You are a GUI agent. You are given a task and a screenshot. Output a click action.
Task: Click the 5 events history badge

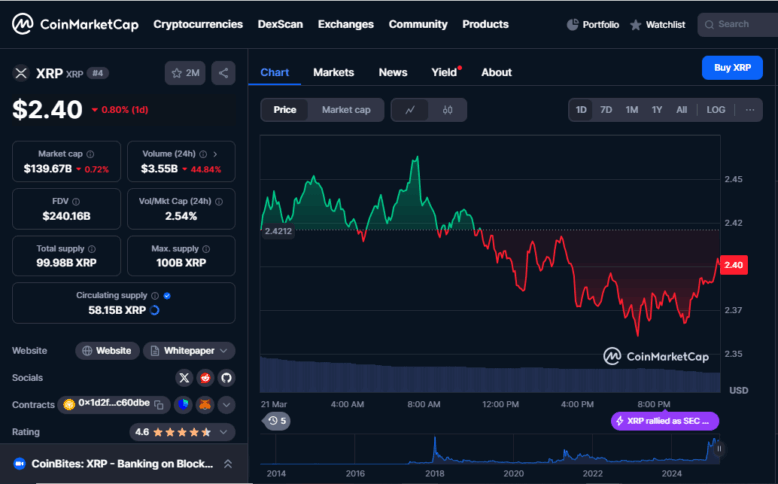point(277,421)
